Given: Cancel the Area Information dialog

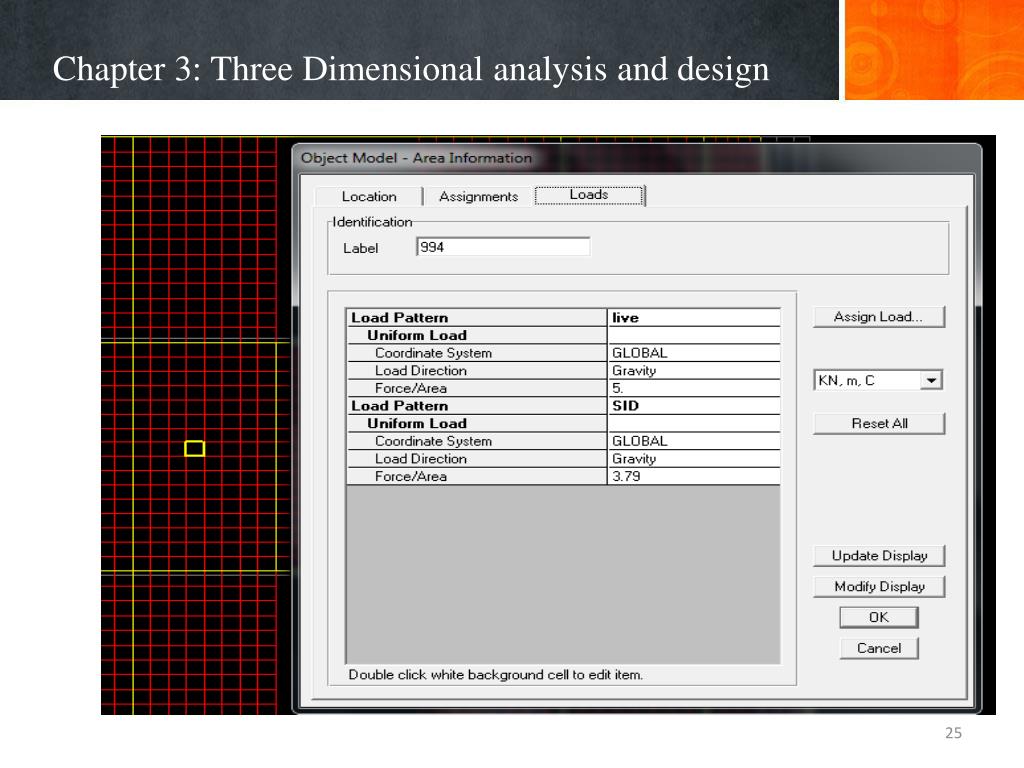Looking at the screenshot, I should coord(878,648).
